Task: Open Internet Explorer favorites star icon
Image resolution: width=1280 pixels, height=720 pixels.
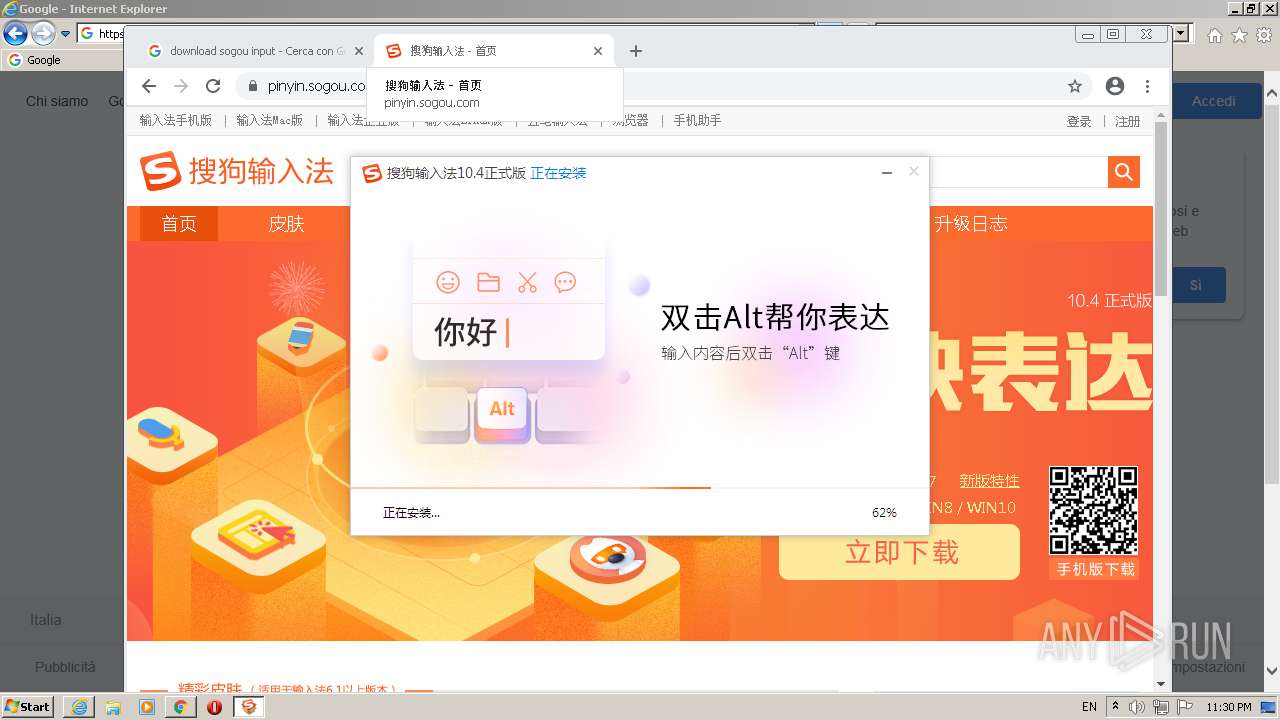Action: tap(1239, 35)
